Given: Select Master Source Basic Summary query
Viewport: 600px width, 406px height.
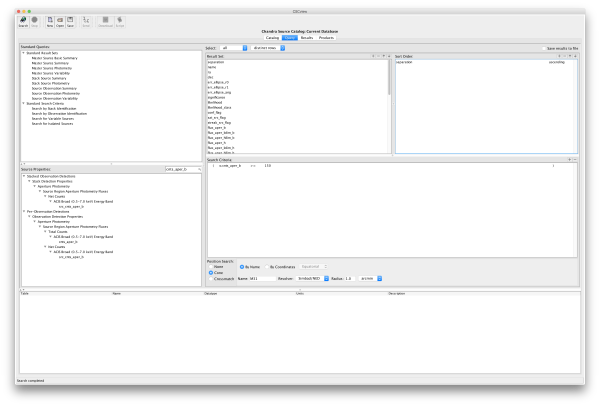Looking at the screenshot, I should pyautogui.click(x=54, y=57).
